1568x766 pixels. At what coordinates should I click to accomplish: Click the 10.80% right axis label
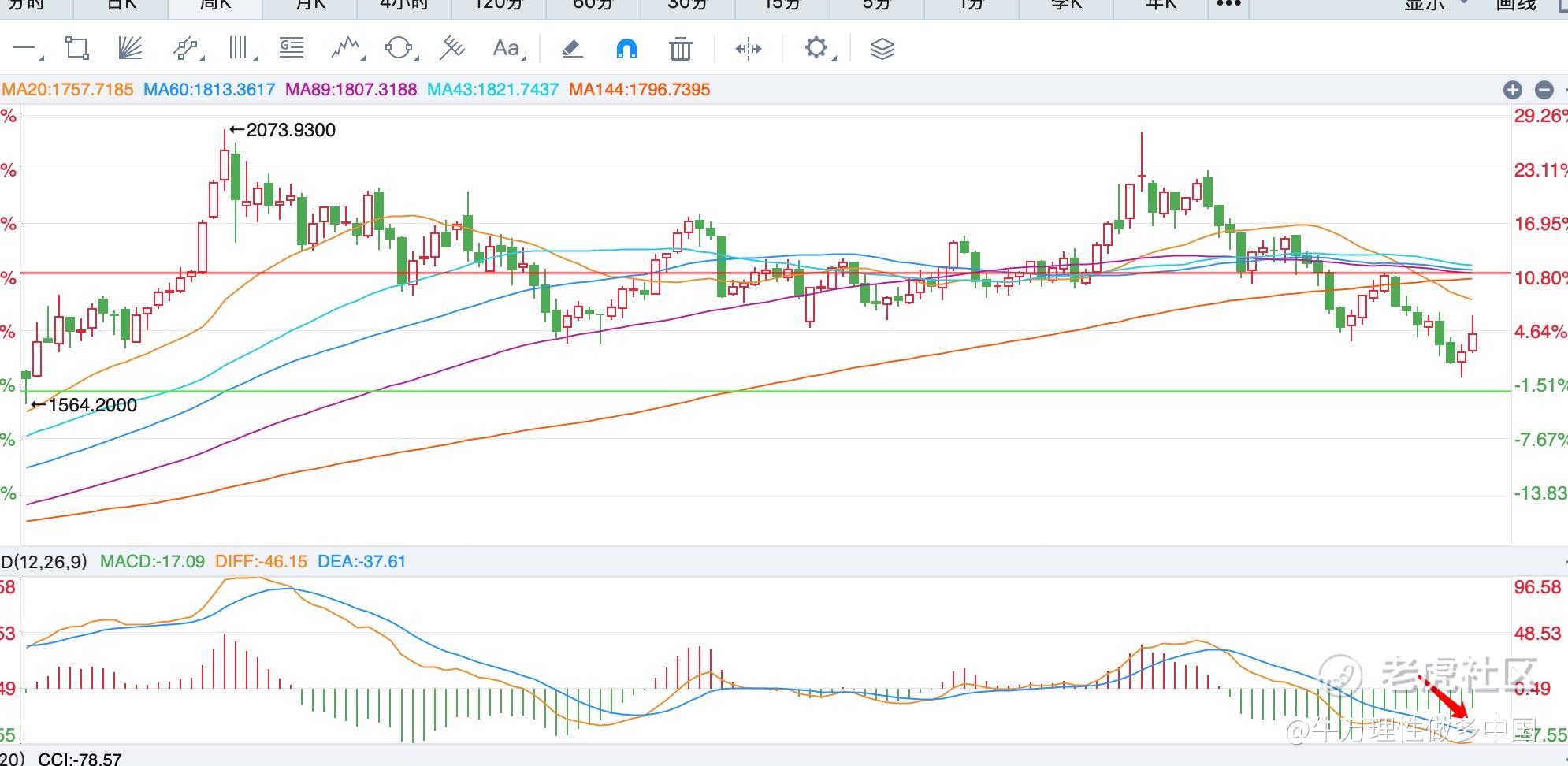[x=1540, y=278]
